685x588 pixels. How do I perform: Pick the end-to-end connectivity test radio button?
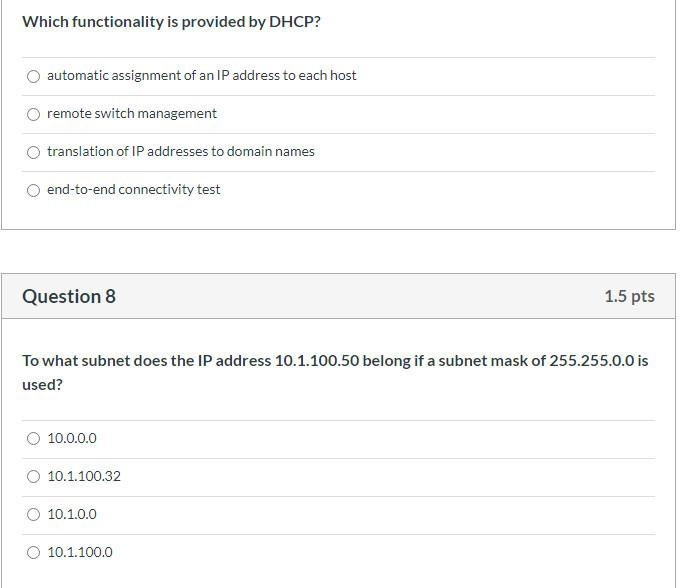click(x=33, y=190)
